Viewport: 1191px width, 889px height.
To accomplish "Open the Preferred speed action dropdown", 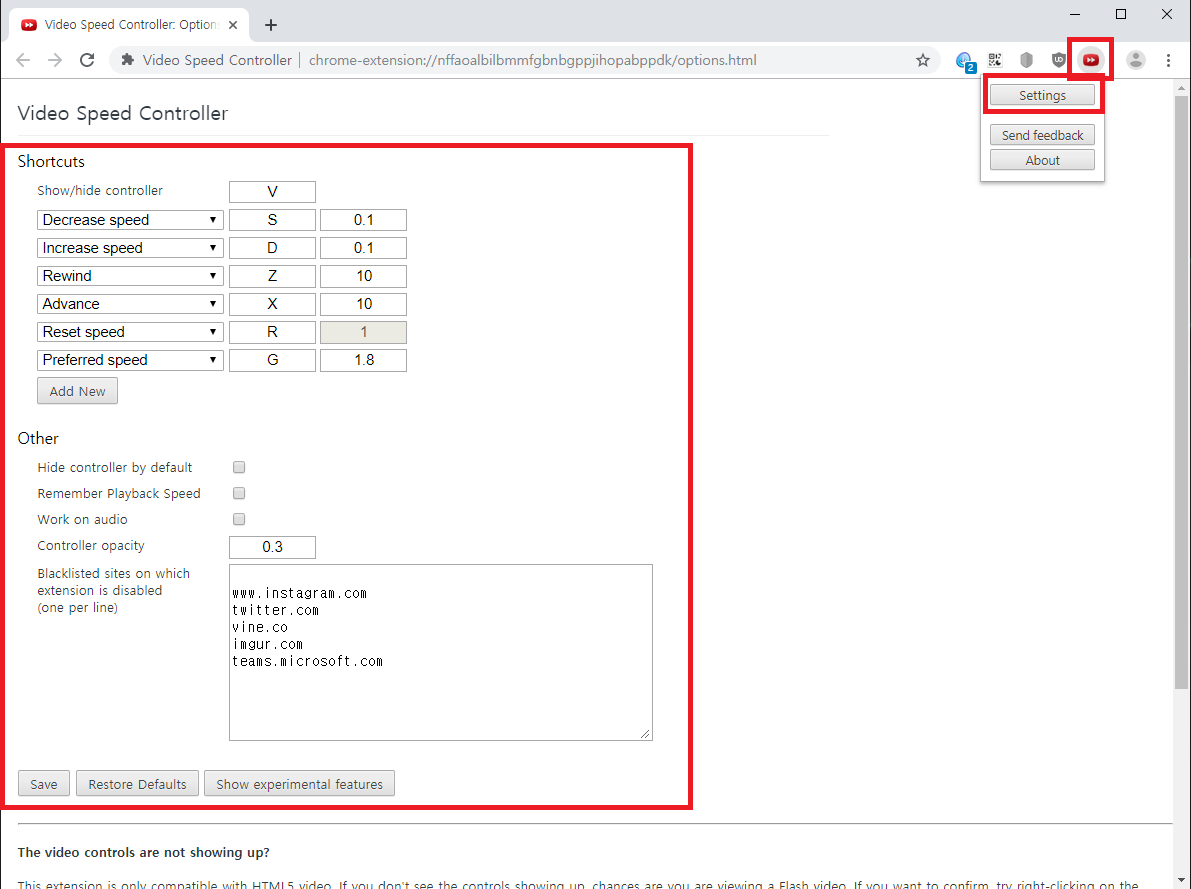I will pyautogui.click(x=130, y=360).
